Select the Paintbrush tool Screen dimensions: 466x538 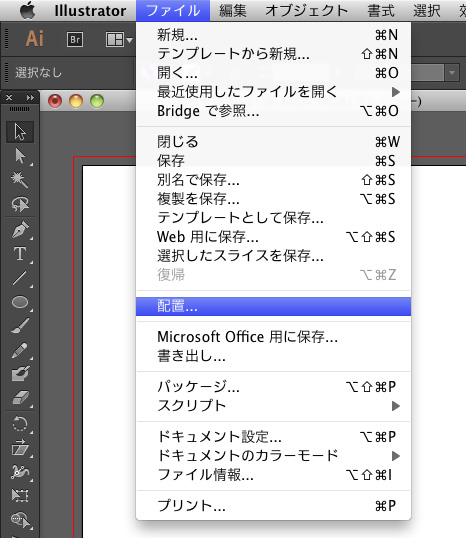20,326
